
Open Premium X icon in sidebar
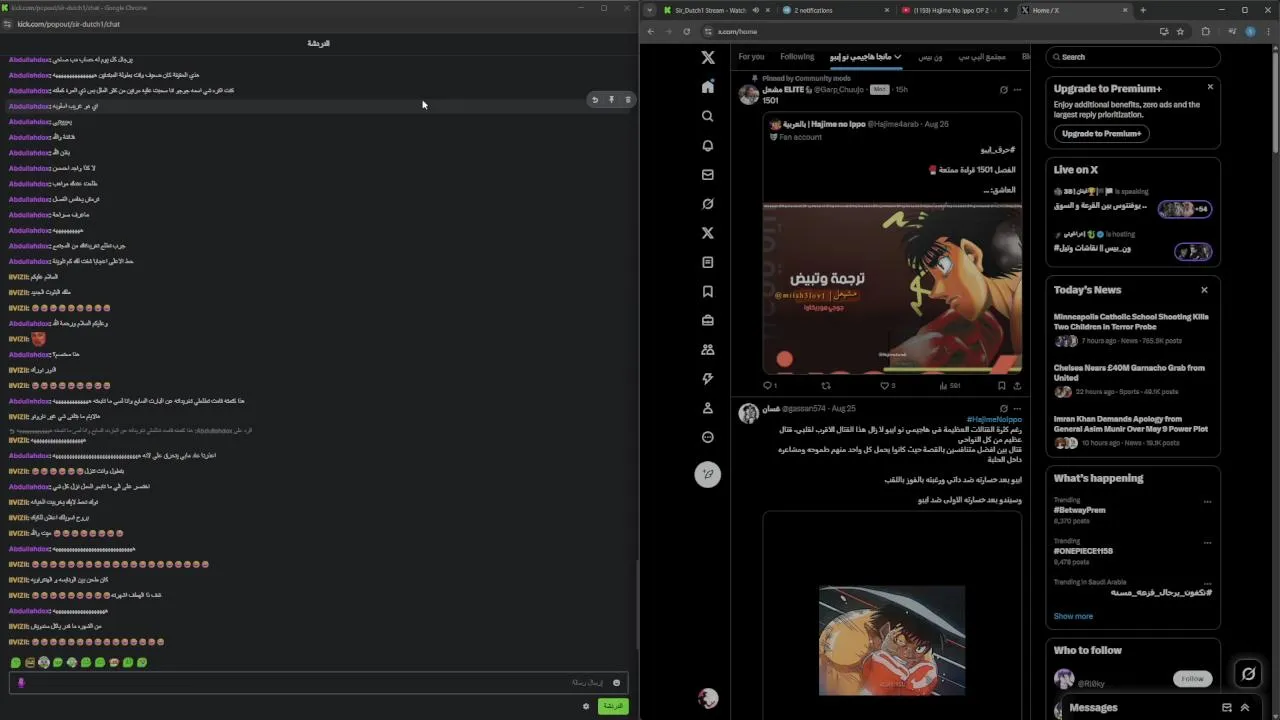coord(707,233)
